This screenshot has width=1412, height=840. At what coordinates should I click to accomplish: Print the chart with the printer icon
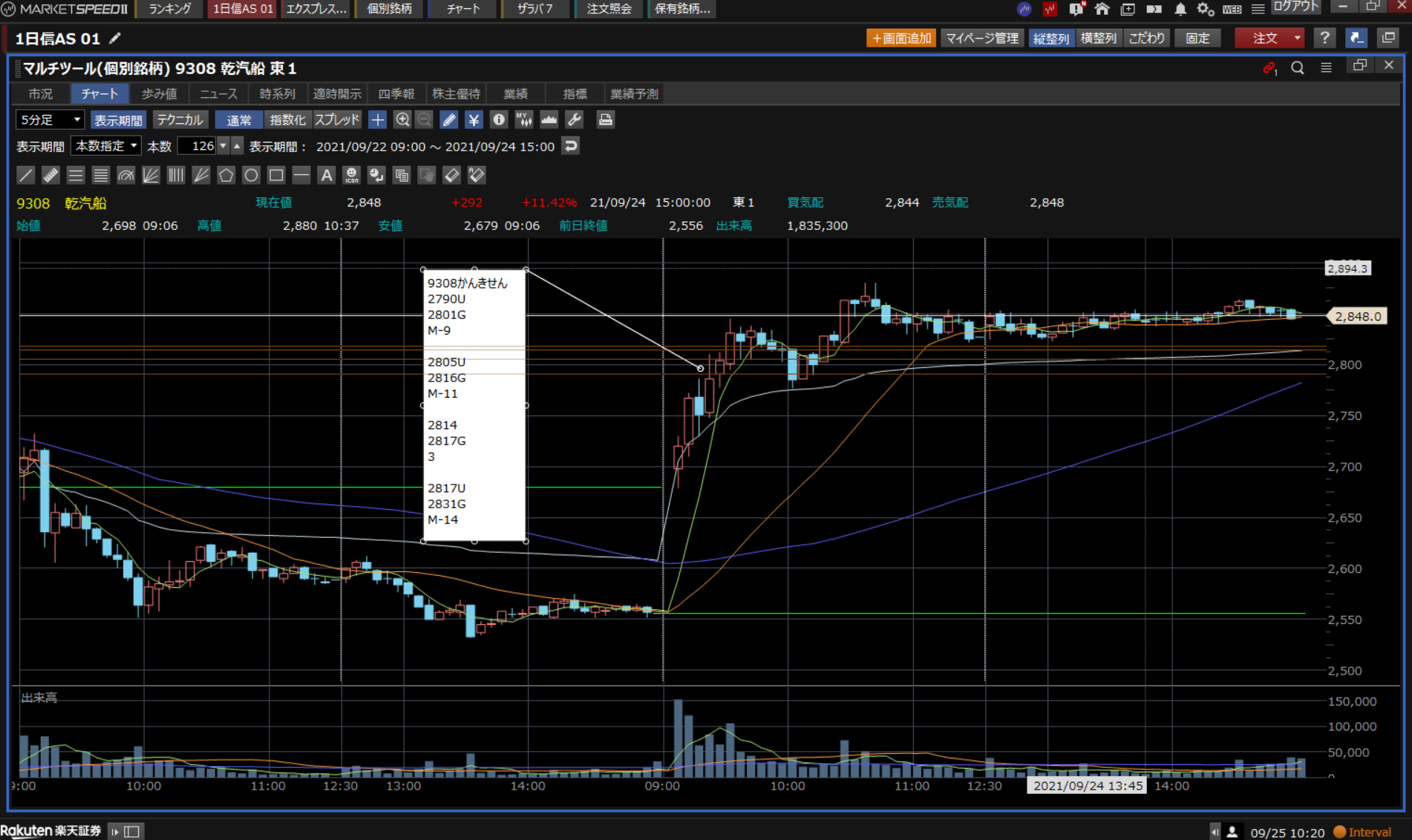pos(605,119)
